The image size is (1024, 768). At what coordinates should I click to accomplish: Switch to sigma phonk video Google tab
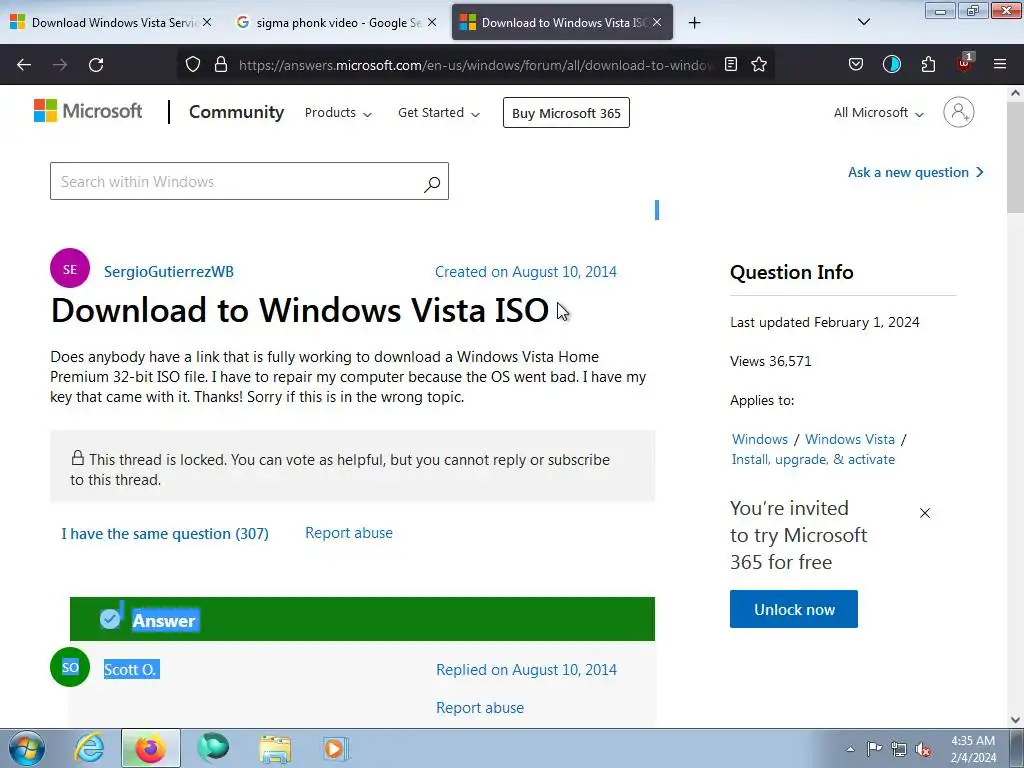pos(336,22)
